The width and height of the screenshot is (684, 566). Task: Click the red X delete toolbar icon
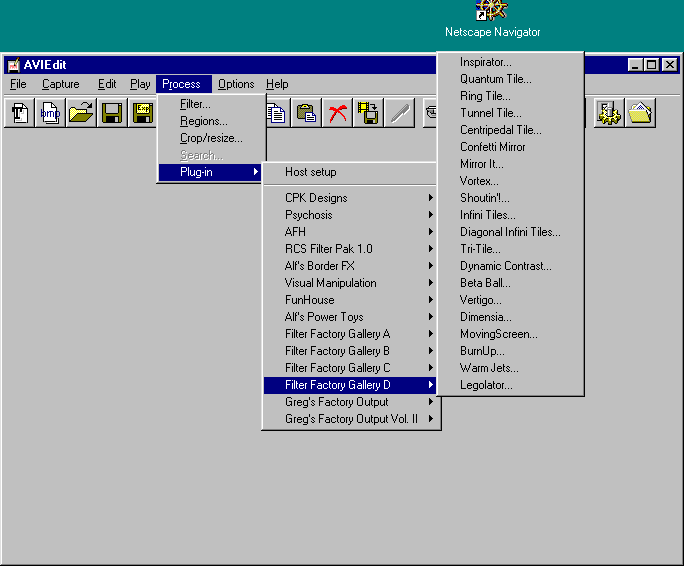[x=337, y=113]
